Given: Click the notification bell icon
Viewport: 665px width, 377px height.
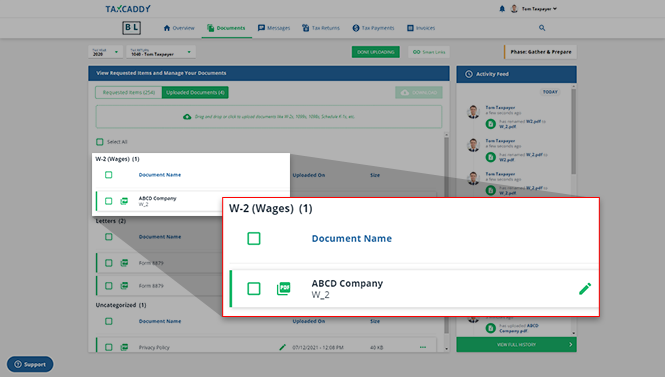Looking at the screenshot, I should [x=502, y=8].
